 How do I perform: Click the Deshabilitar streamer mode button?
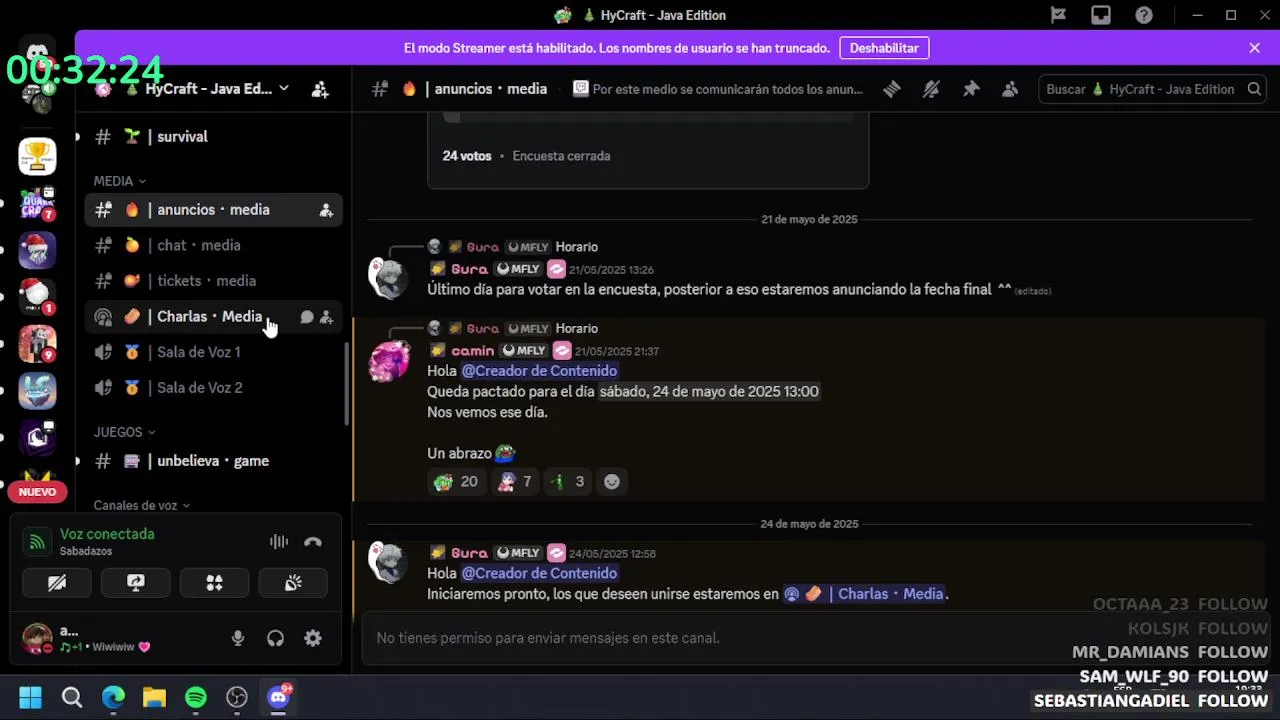tap(884, 48)
